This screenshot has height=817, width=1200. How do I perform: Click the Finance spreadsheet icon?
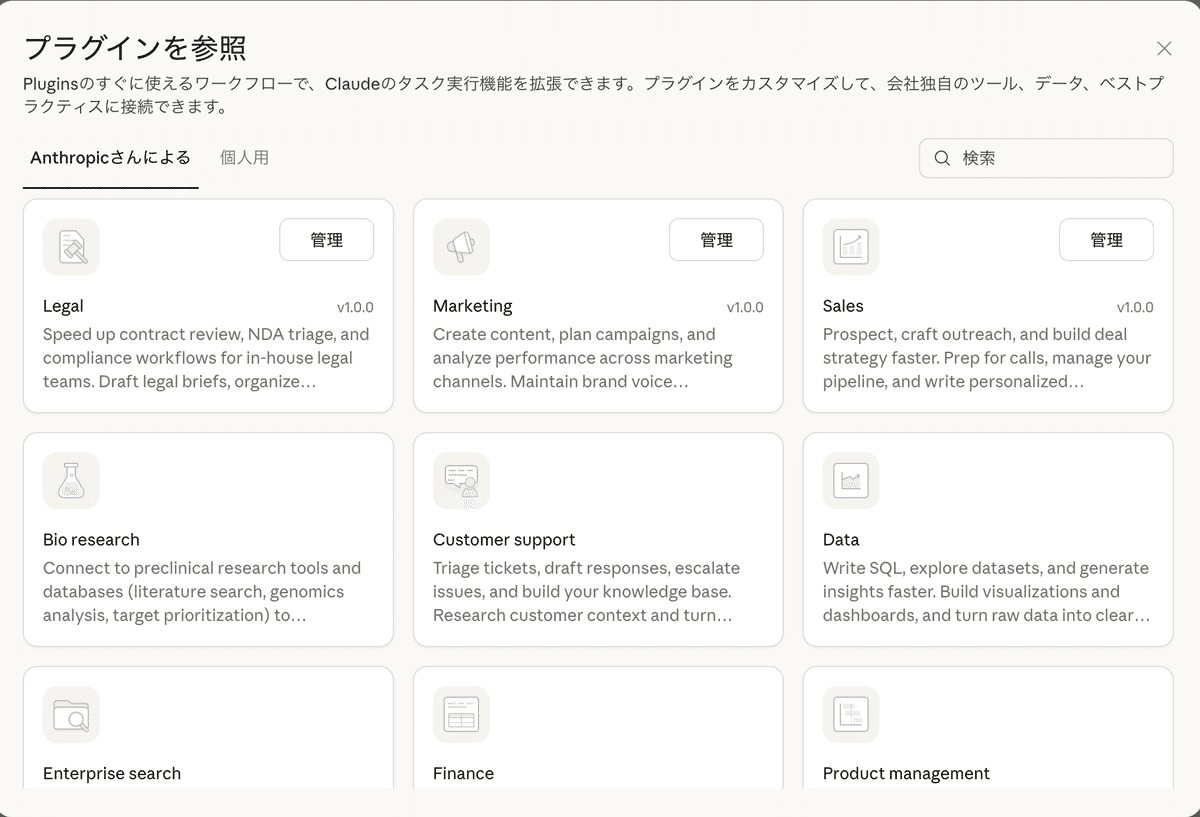(x=461, y=715)
